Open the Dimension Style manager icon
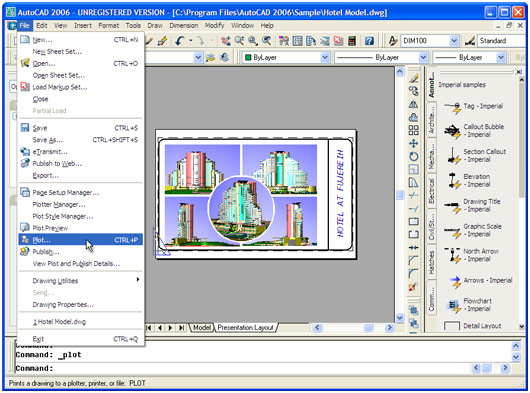Viewport: 530px width, 393px height. 470,41
